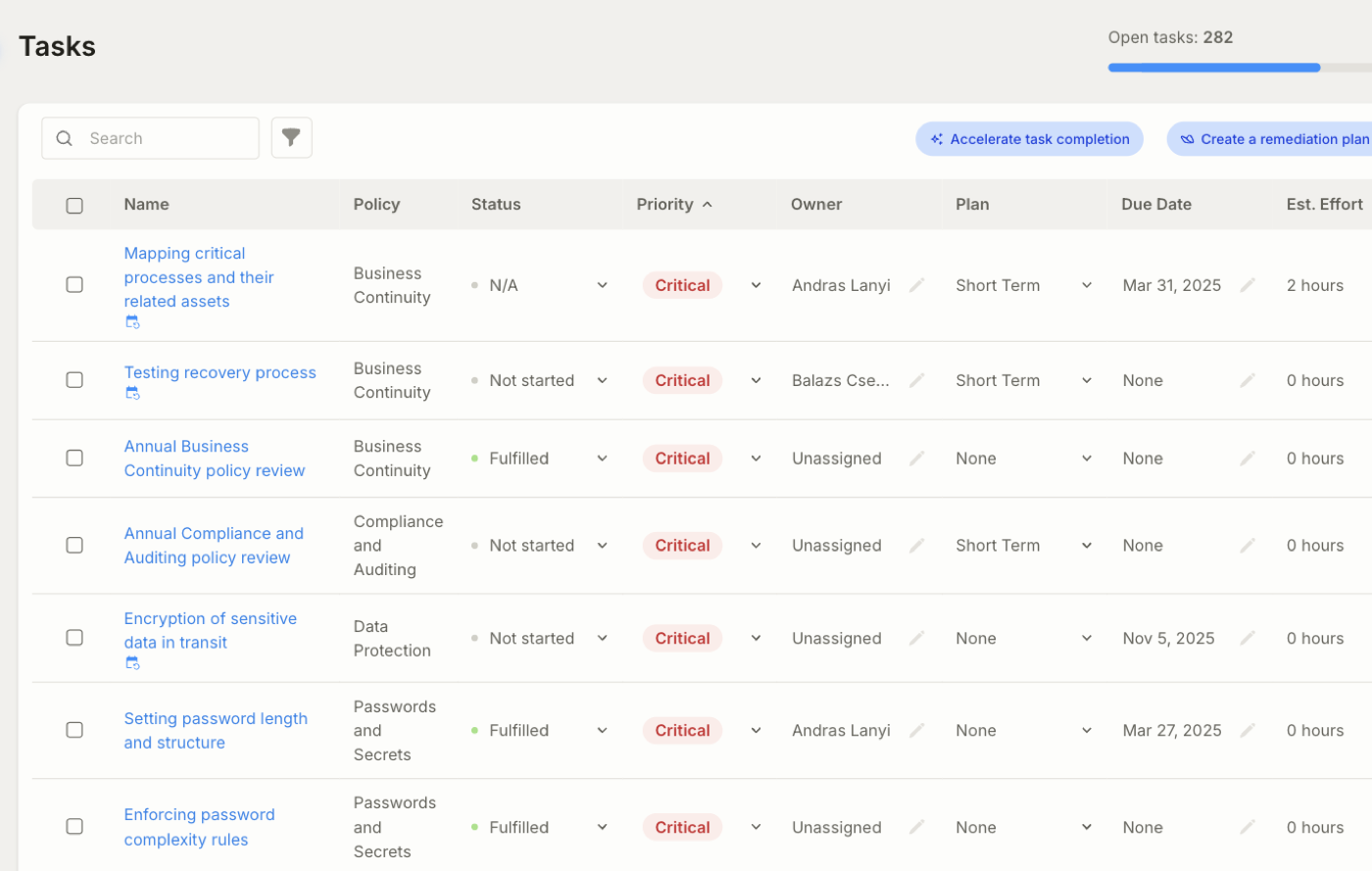Edit owner for Enforcing password complexity rules
1372x871 pixels.
(x=916, y=827)
